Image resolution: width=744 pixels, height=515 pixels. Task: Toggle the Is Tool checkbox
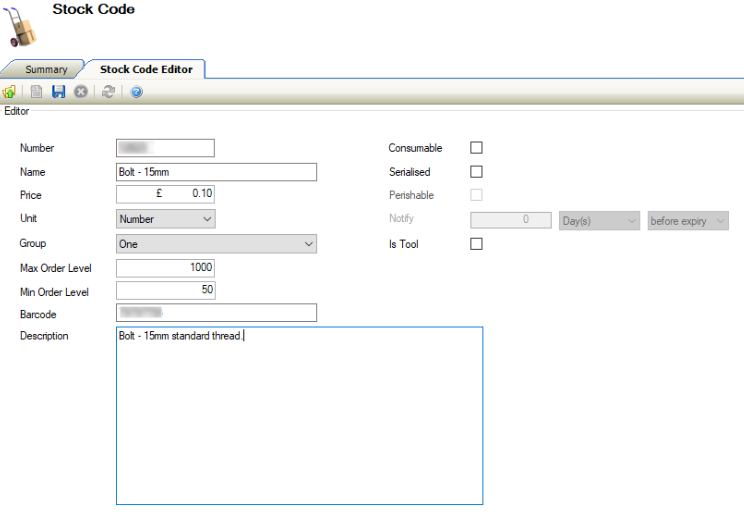[x=476, y=244]
